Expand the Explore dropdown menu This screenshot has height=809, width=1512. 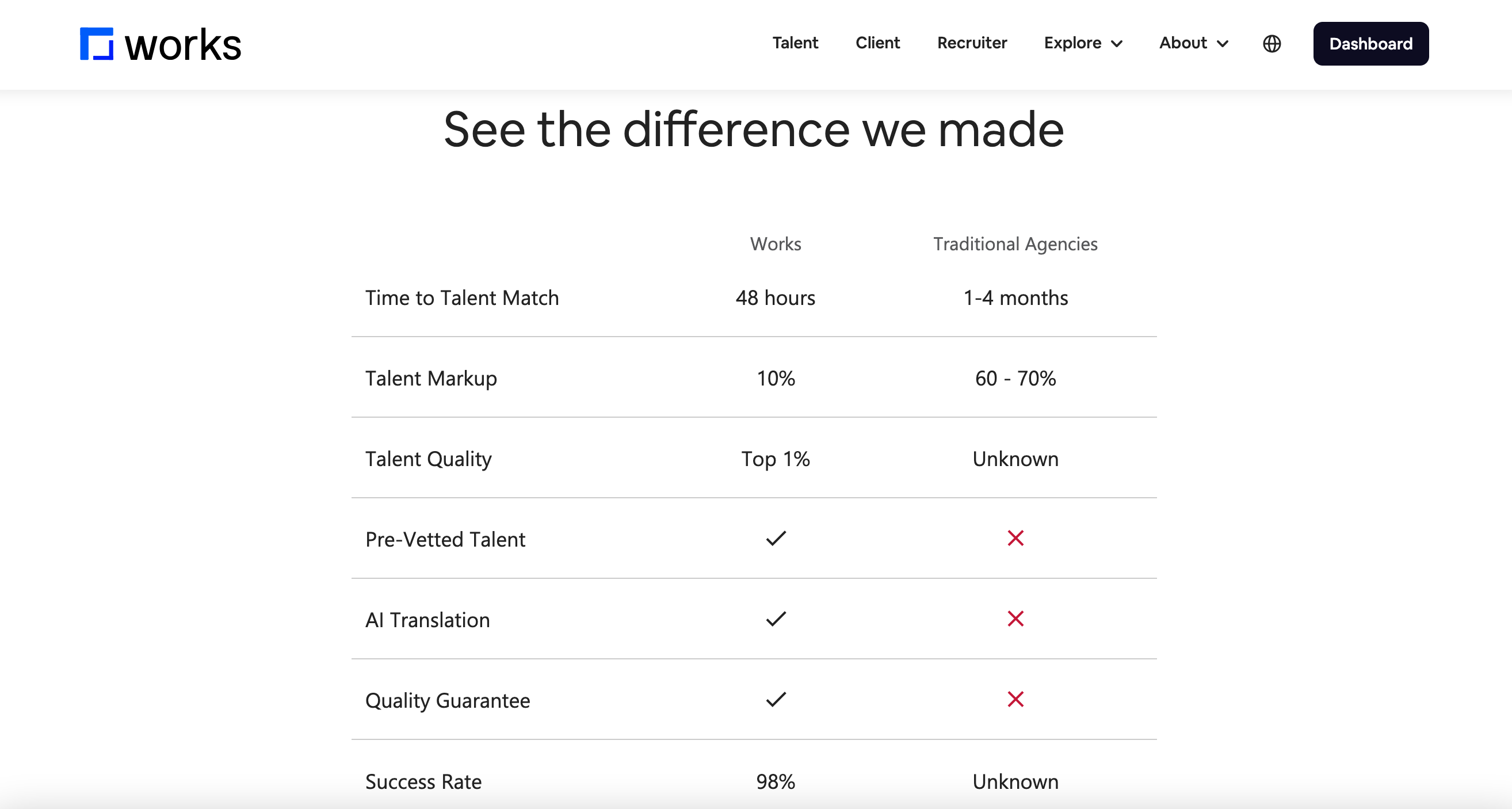[x=1083, y=43]
